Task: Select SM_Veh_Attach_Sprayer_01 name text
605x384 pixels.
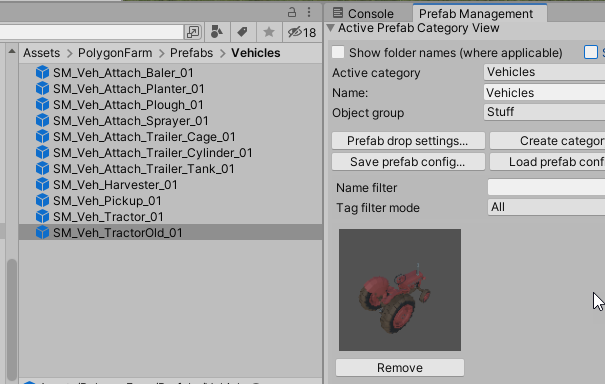Action: pos(130,121)
